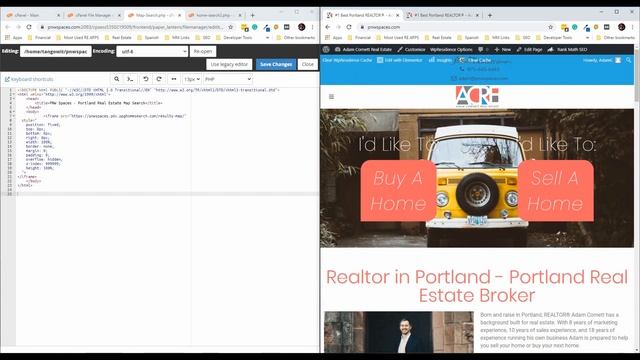Click New in WordPress admin bar
640x360 pixels.
(503, 49)
